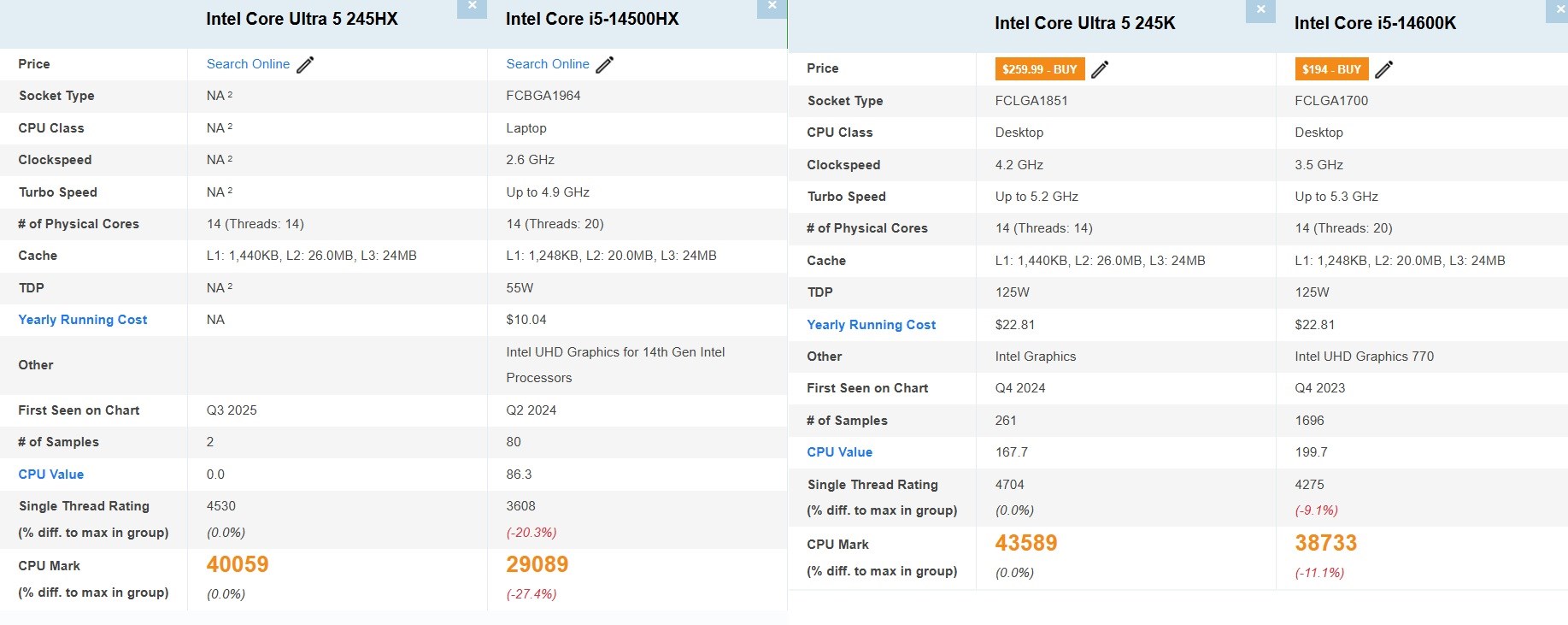Open Yearly Running Cost link in desktop table
The height and width of the screenshot is (625, 1568).
click(x=872, y=325)
